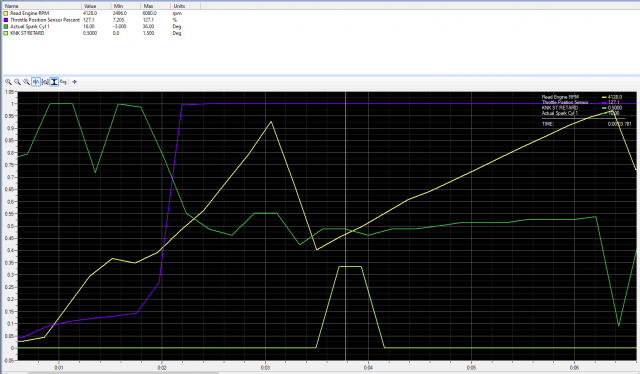Screen dimensions: 640x374
Task: Click the chart's white vertical cursor line
Action: click(346, 226)
